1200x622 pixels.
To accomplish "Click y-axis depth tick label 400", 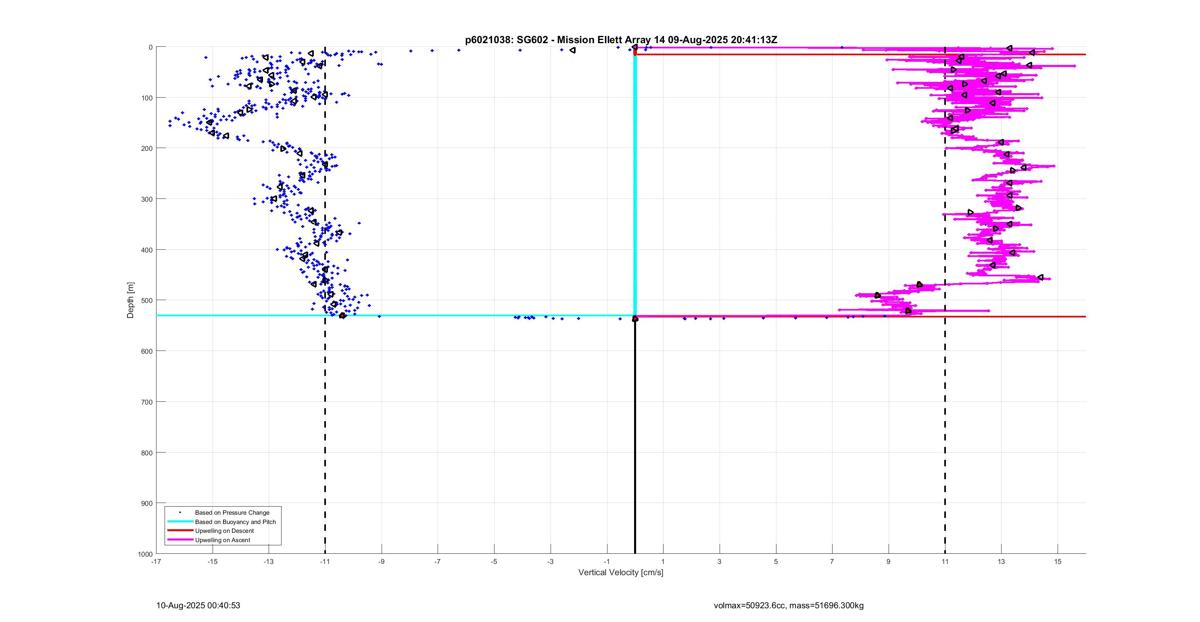I will (146, 250).
